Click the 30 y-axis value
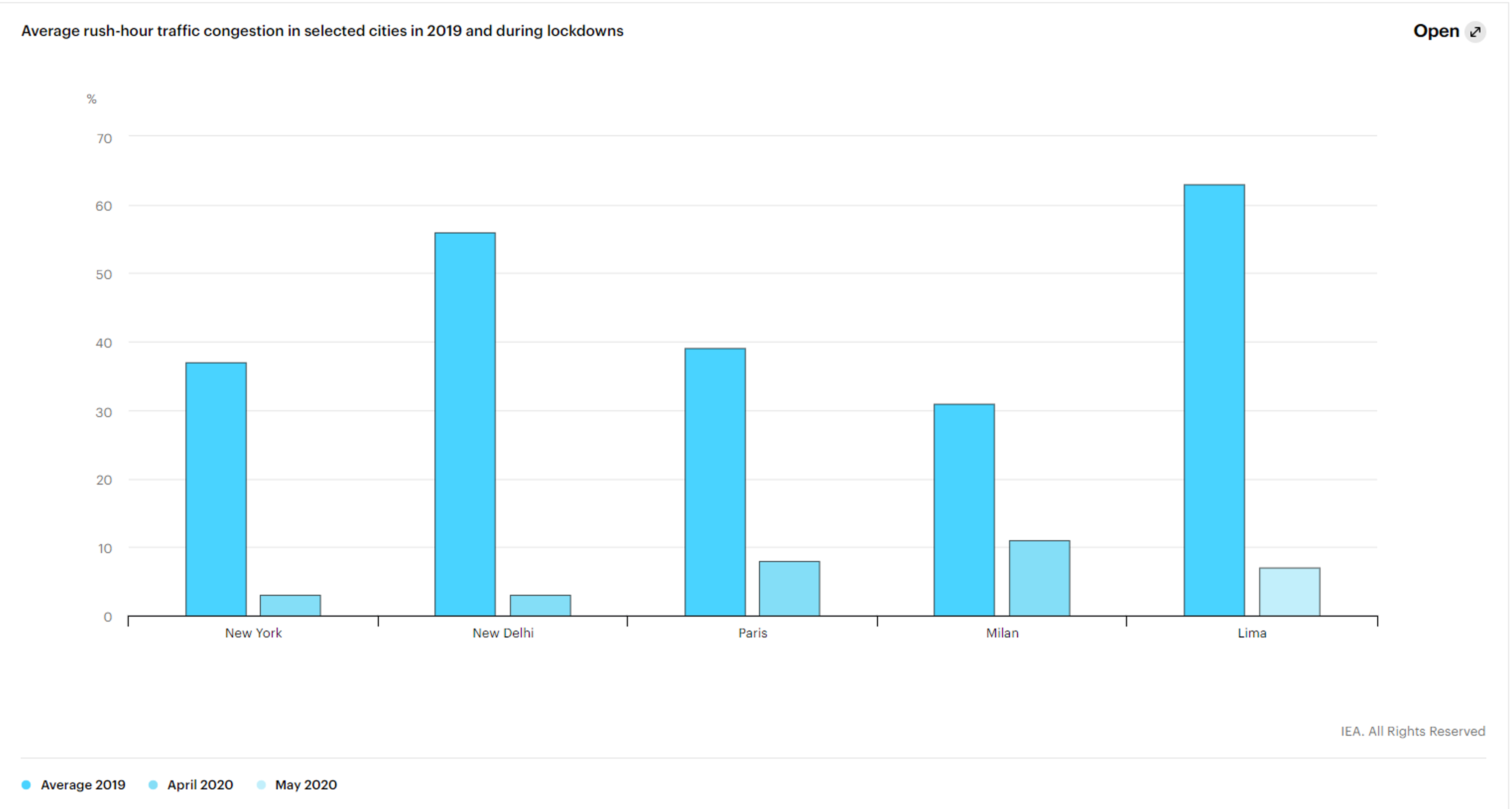The width and height of the screenshot is (1512, 809). click(x=104, y=412)
